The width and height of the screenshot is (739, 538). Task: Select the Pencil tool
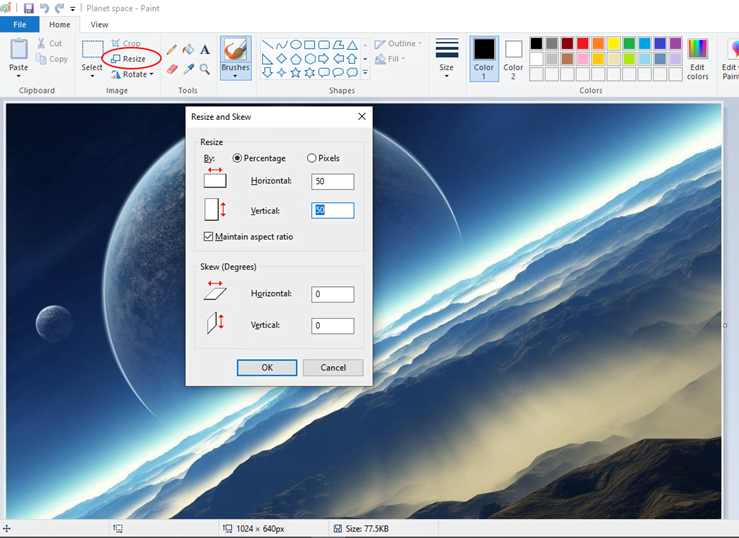tap(172, 49)
